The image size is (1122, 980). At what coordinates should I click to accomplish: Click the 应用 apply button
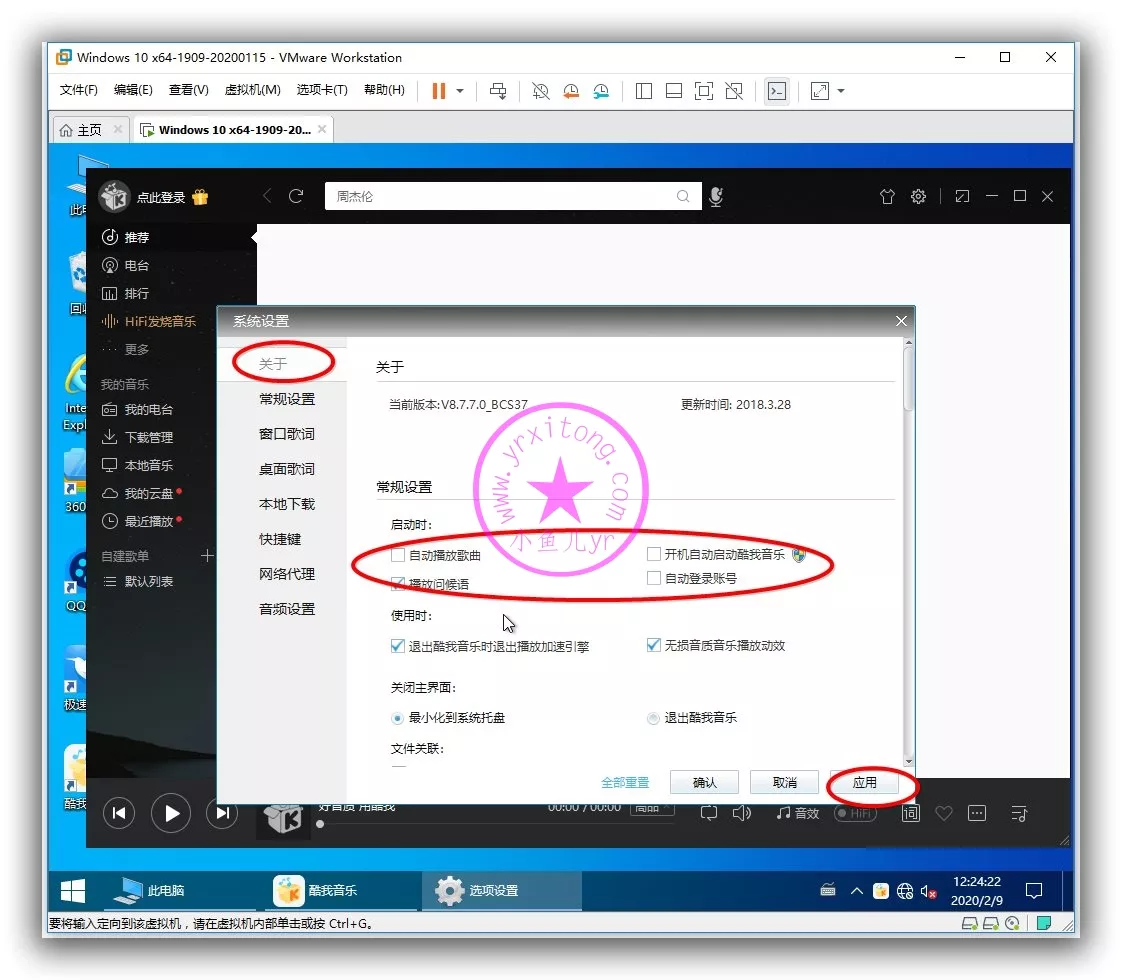pyautogui.click(x=864, y=782)
